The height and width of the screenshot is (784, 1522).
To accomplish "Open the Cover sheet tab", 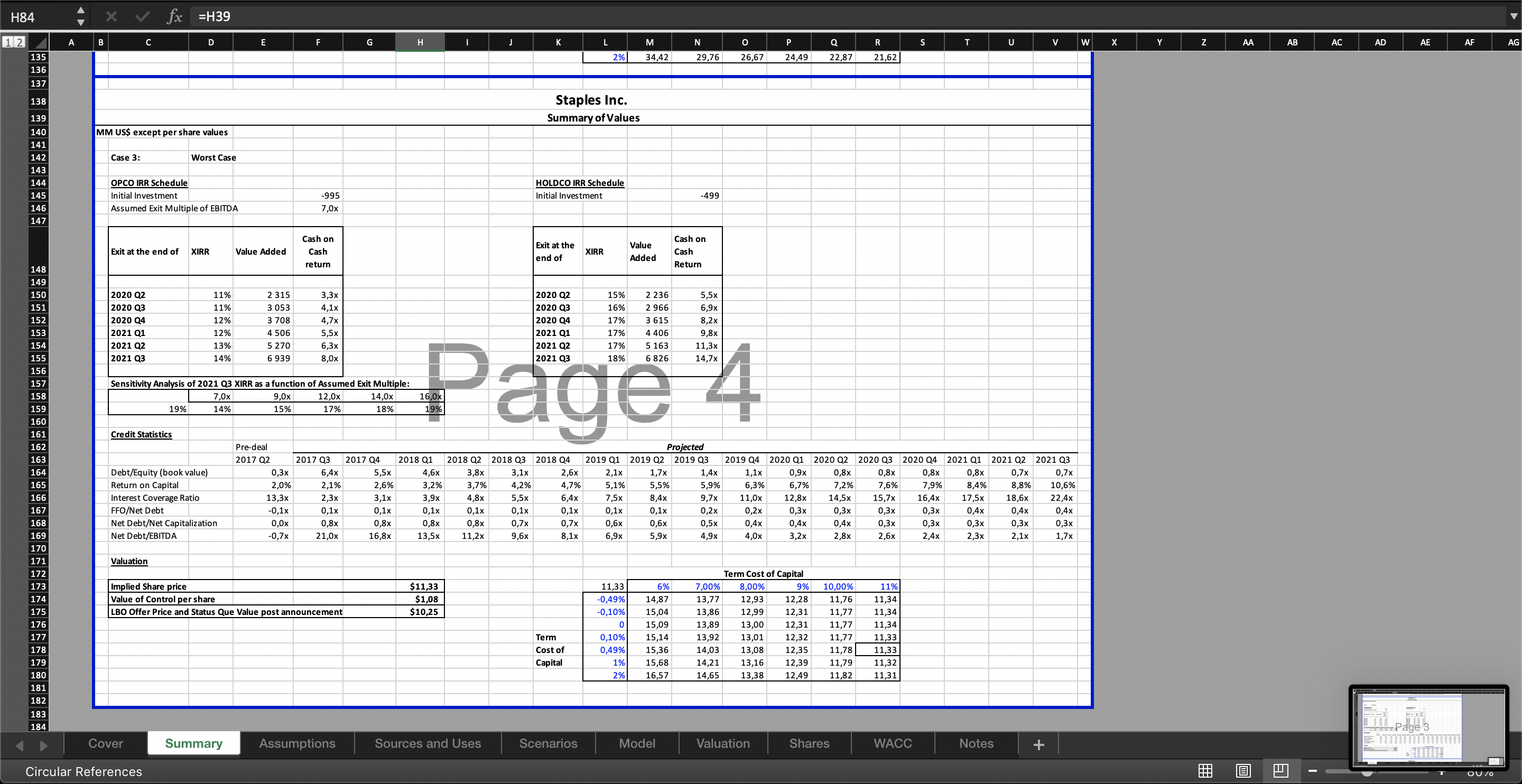I will tap(106, 743).
